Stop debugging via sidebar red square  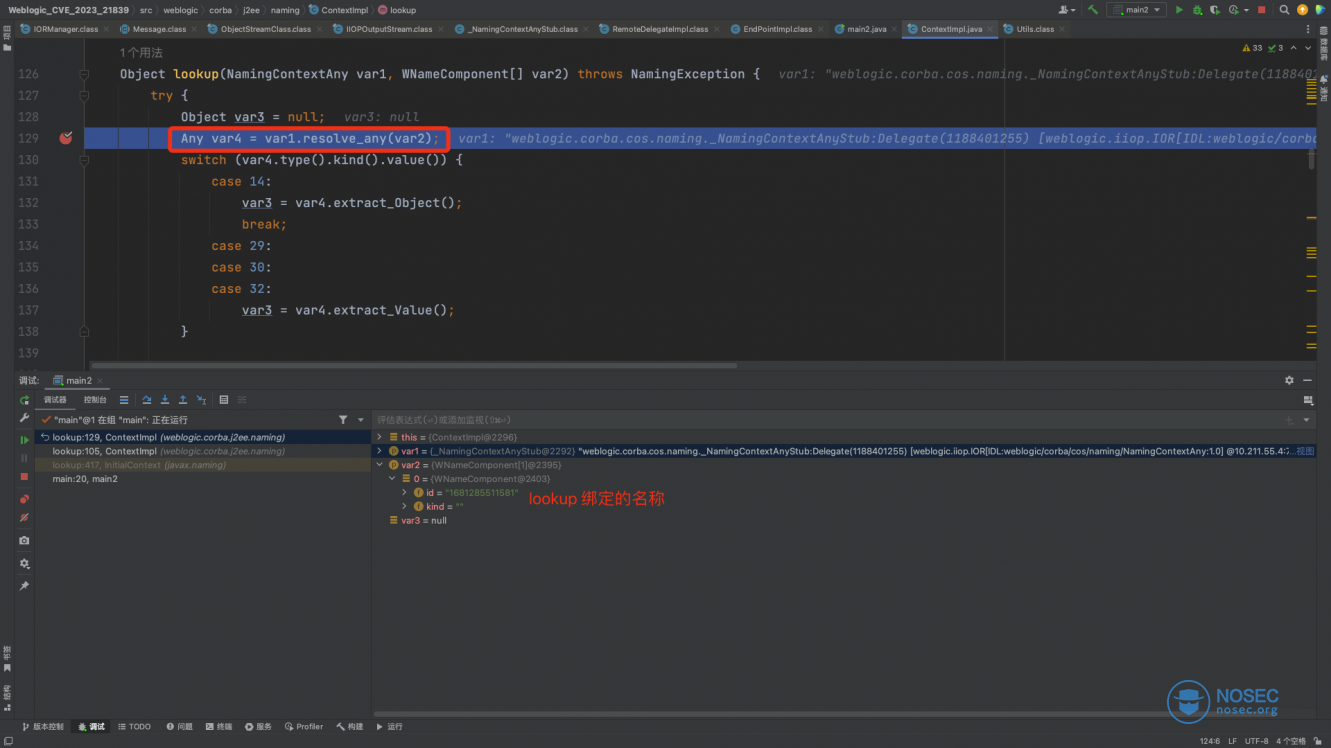tap(25, 476)
